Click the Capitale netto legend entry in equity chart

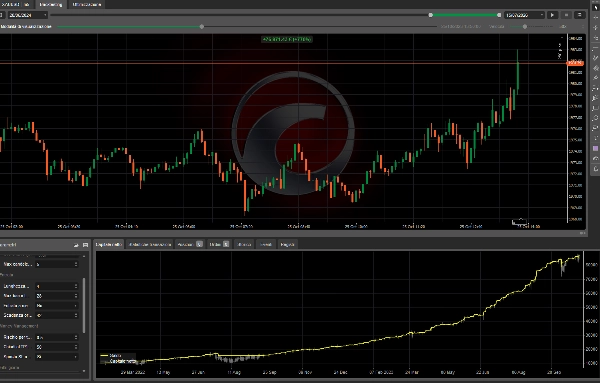point(118,361)
